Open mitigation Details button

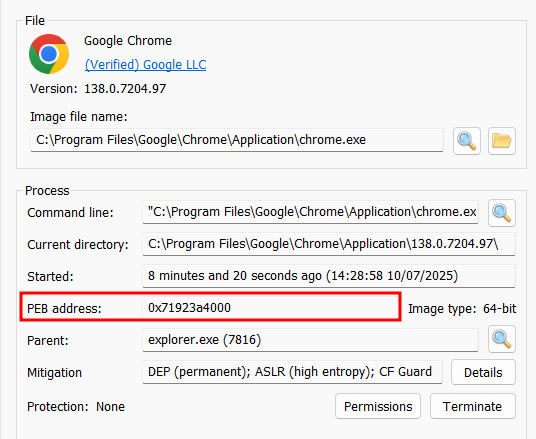[483, 372]
